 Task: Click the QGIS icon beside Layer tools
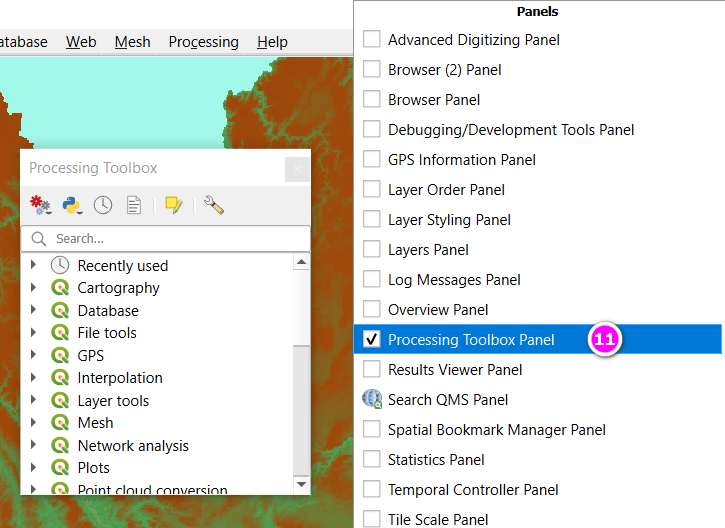tap(60, 400)
